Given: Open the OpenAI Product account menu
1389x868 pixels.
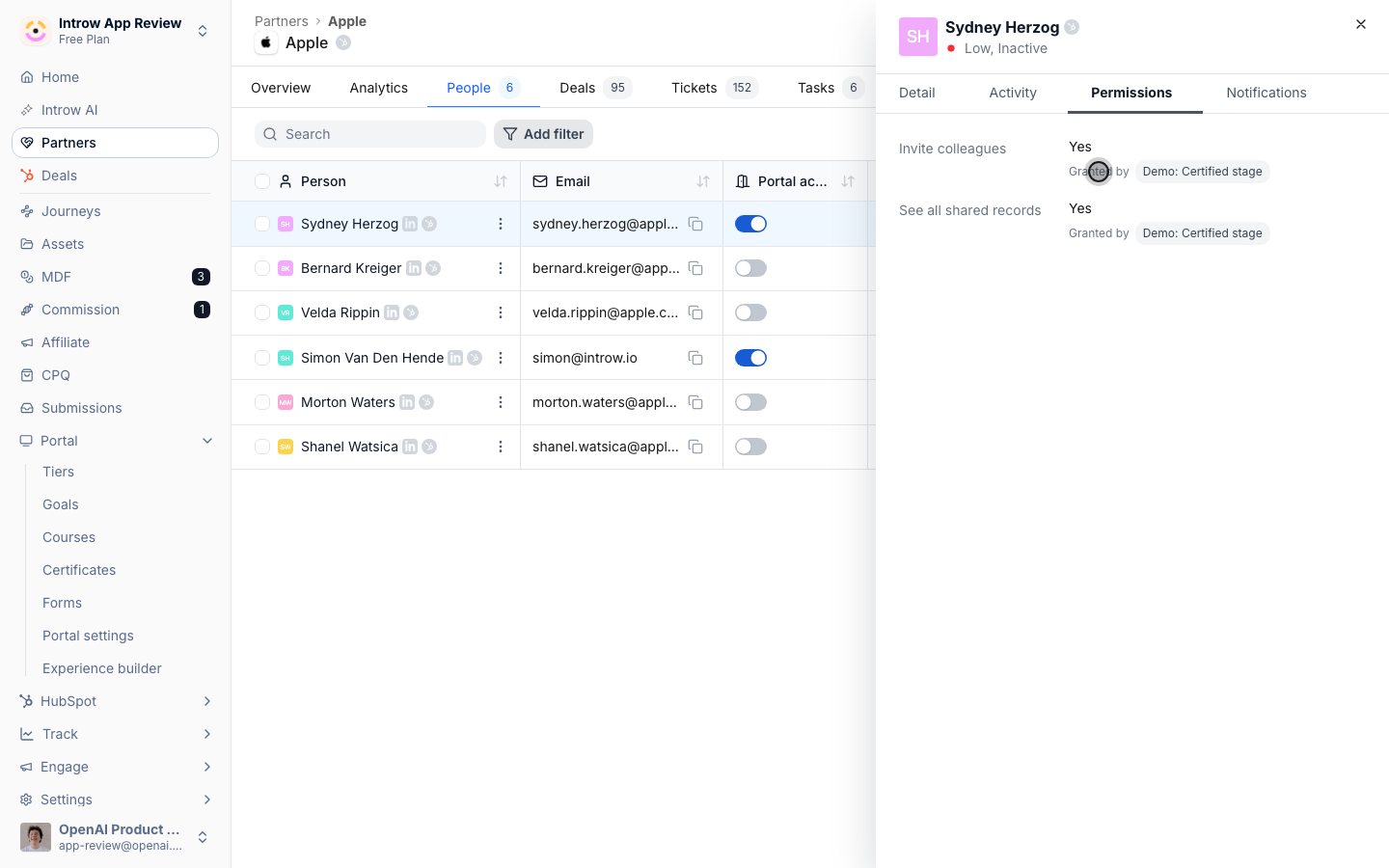Looking at the screenshot, I should pos(115,837).
